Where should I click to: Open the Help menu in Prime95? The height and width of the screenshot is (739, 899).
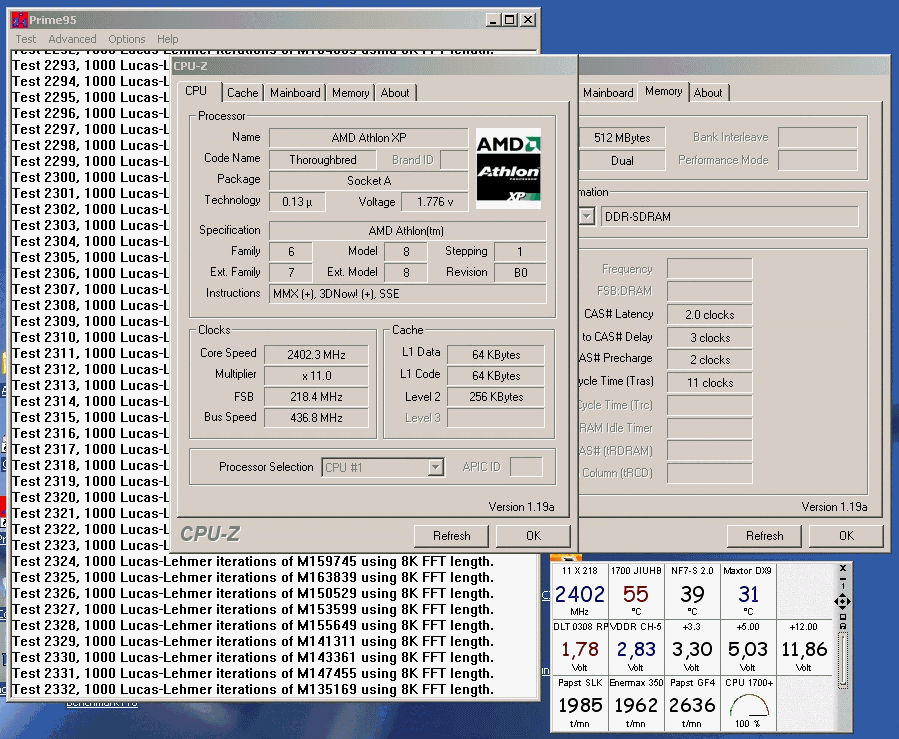[167, 39]
